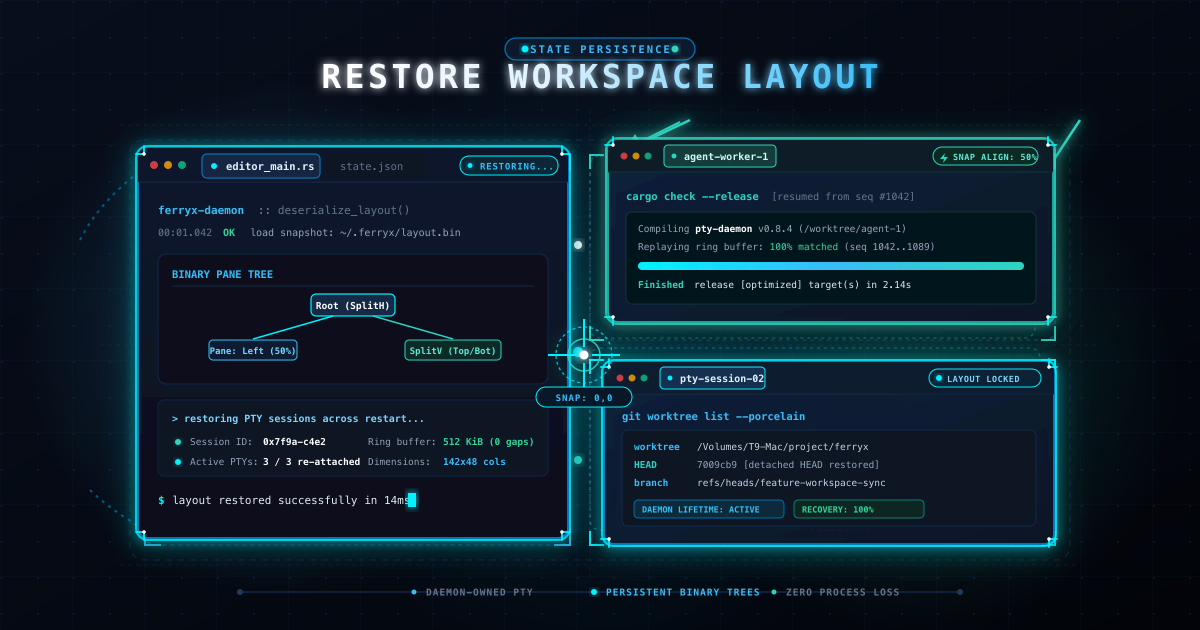This screenshot has height=630, width=1200.
Task: Click the Compiling pty-daemon v0.8.4 line
Action: click(770, 228)
